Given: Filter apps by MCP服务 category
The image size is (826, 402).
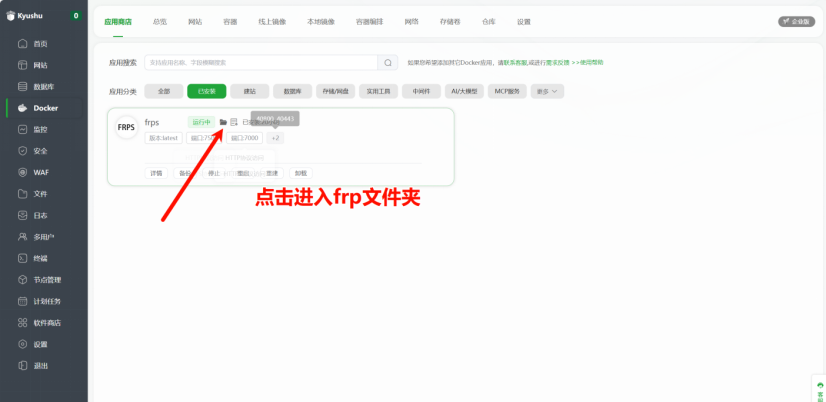Looking at the screenshot, I should 507,91.
